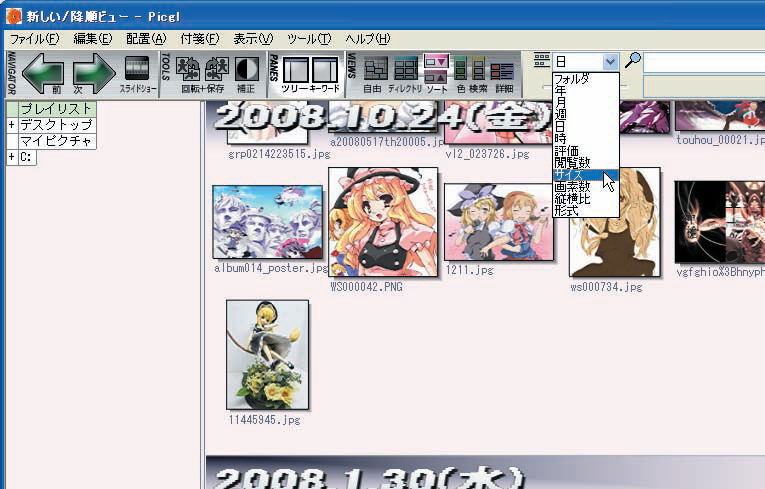Screen dimensions: 765x489
Task: Go to next image with 次 arrow
Action: pyautogui.click(x=94, y=72)
